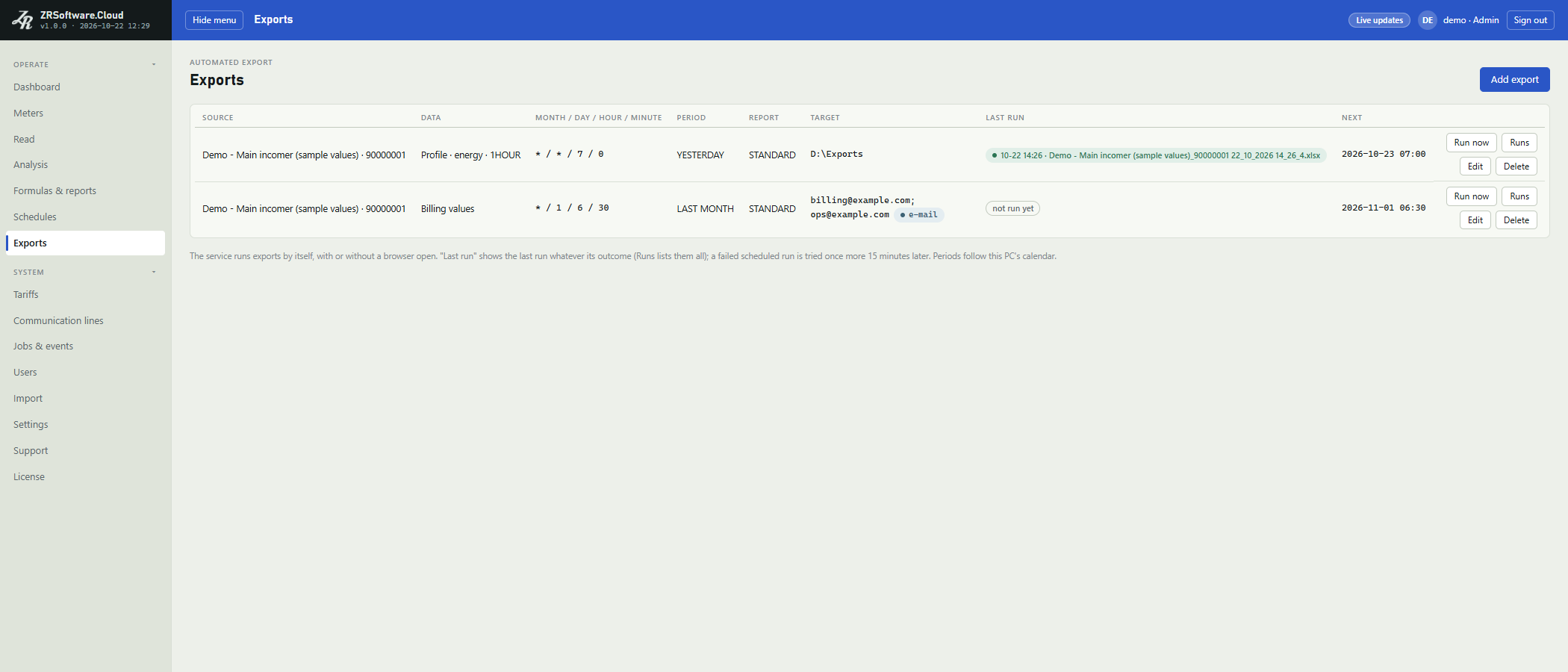The image size is (1568, 672).
Task: Click the LAST MONTH period cell
Action: [705, 209]
